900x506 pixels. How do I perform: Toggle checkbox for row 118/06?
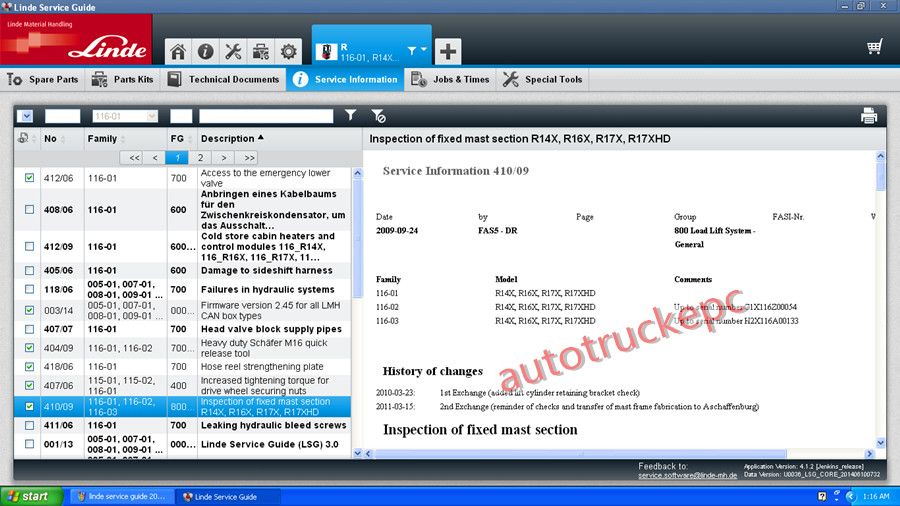[29, 289]
